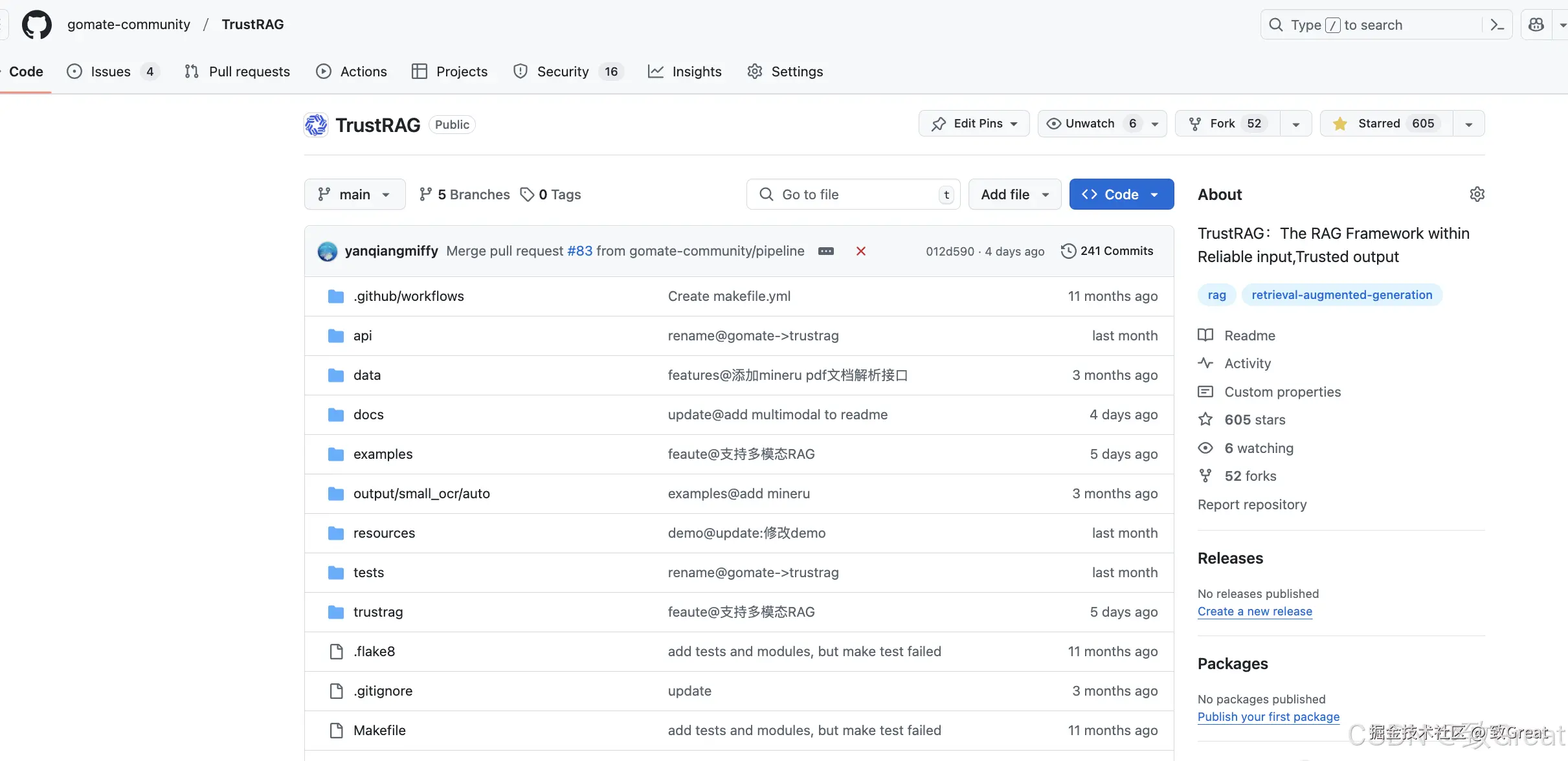Image resolution: width=1568 pixels, height=761 pixels.
Task: Open the trustrag folder
Action: pyautogui.click(x=378, y=612)
